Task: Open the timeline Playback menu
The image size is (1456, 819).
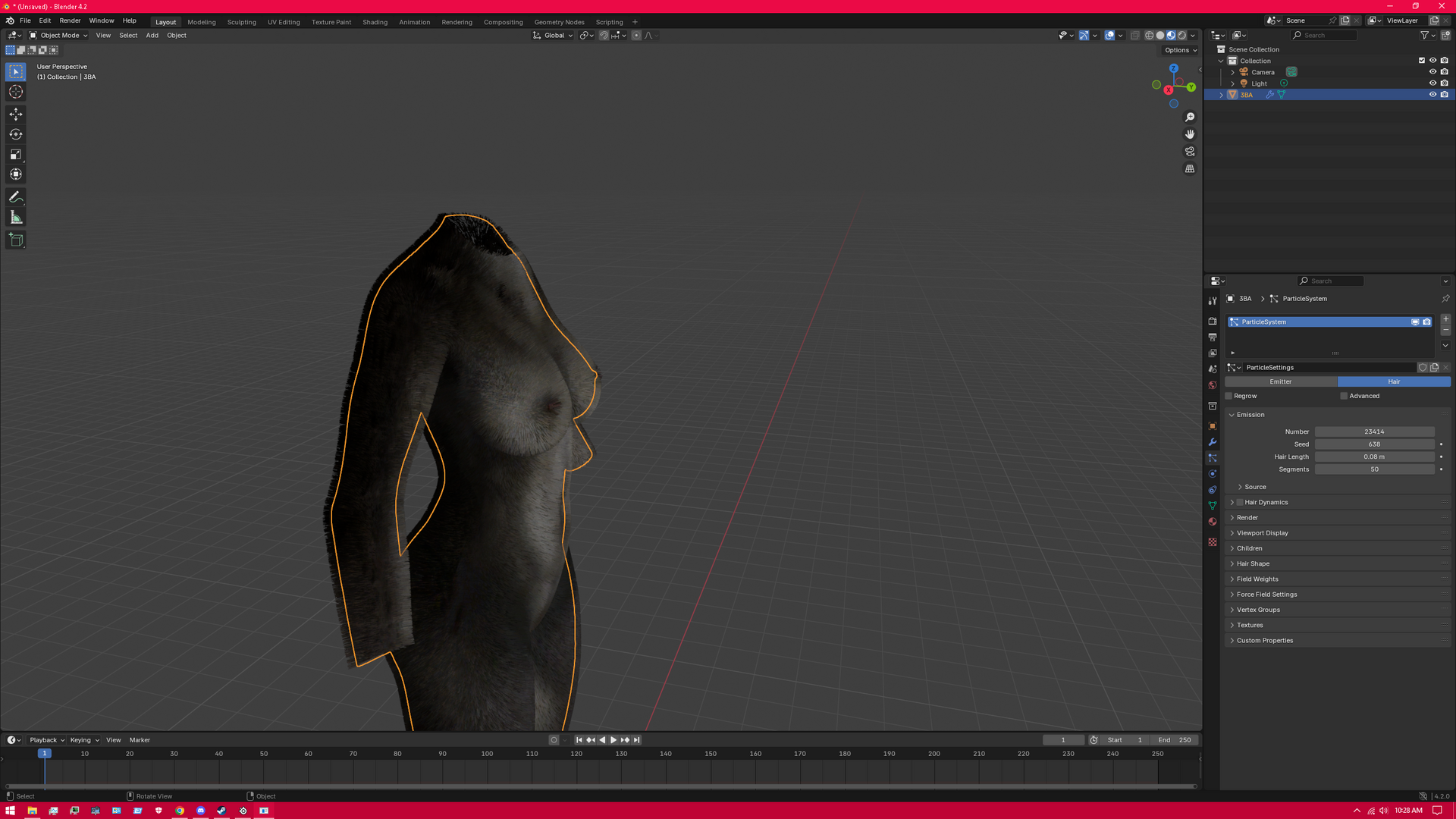Action: [x=45, y=740]
